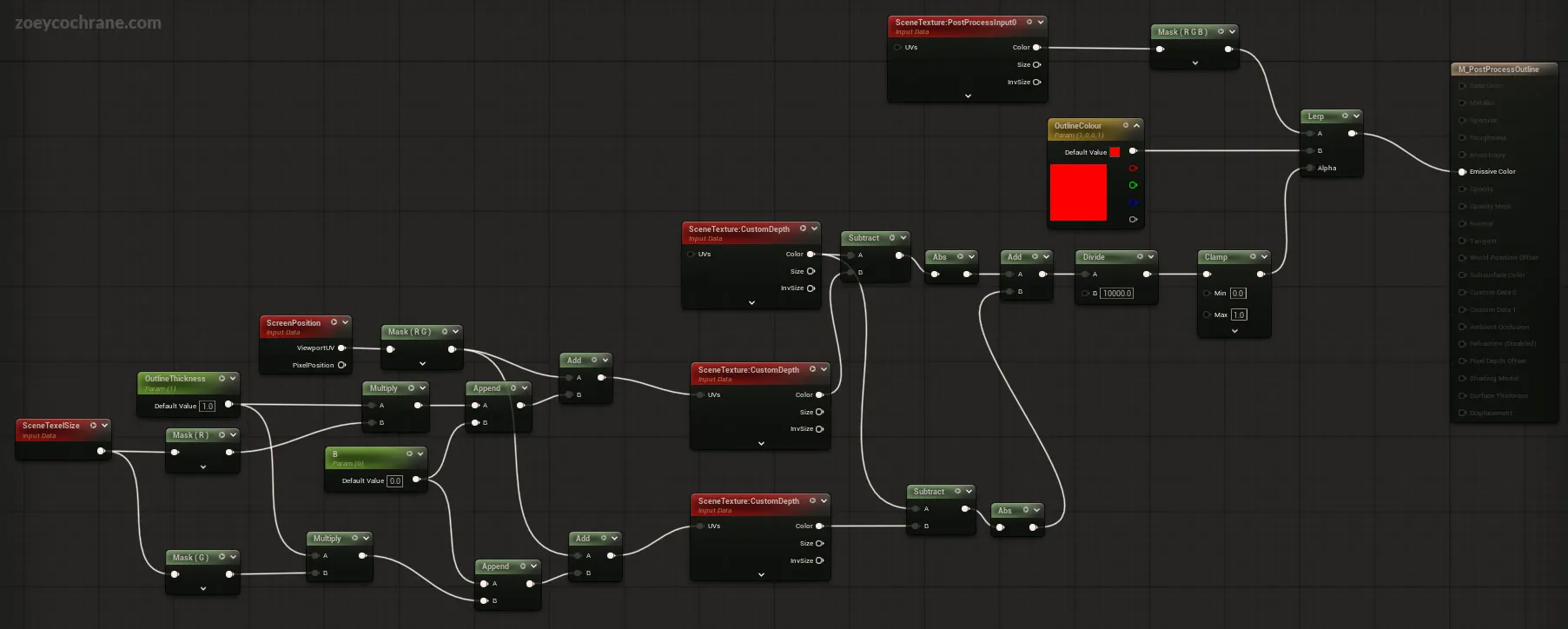Open the SceneTexelSize header chevron
1568x629 pixels.
point(104,426)
